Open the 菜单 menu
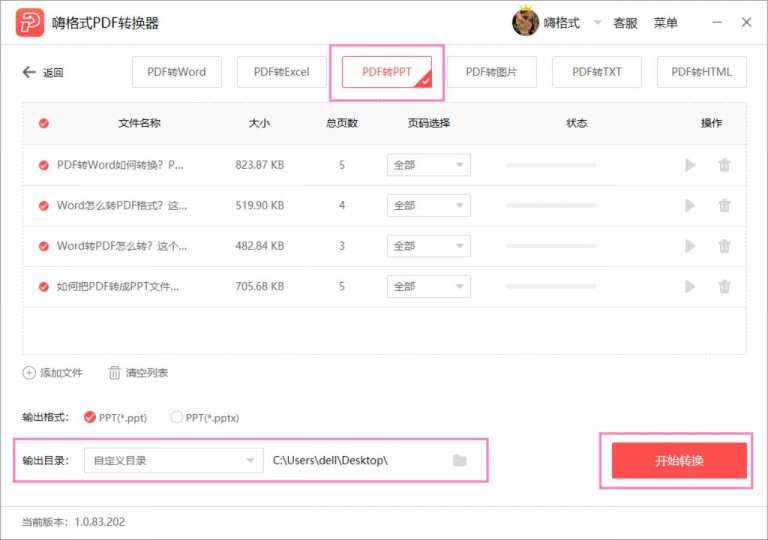 click(666, 23)
